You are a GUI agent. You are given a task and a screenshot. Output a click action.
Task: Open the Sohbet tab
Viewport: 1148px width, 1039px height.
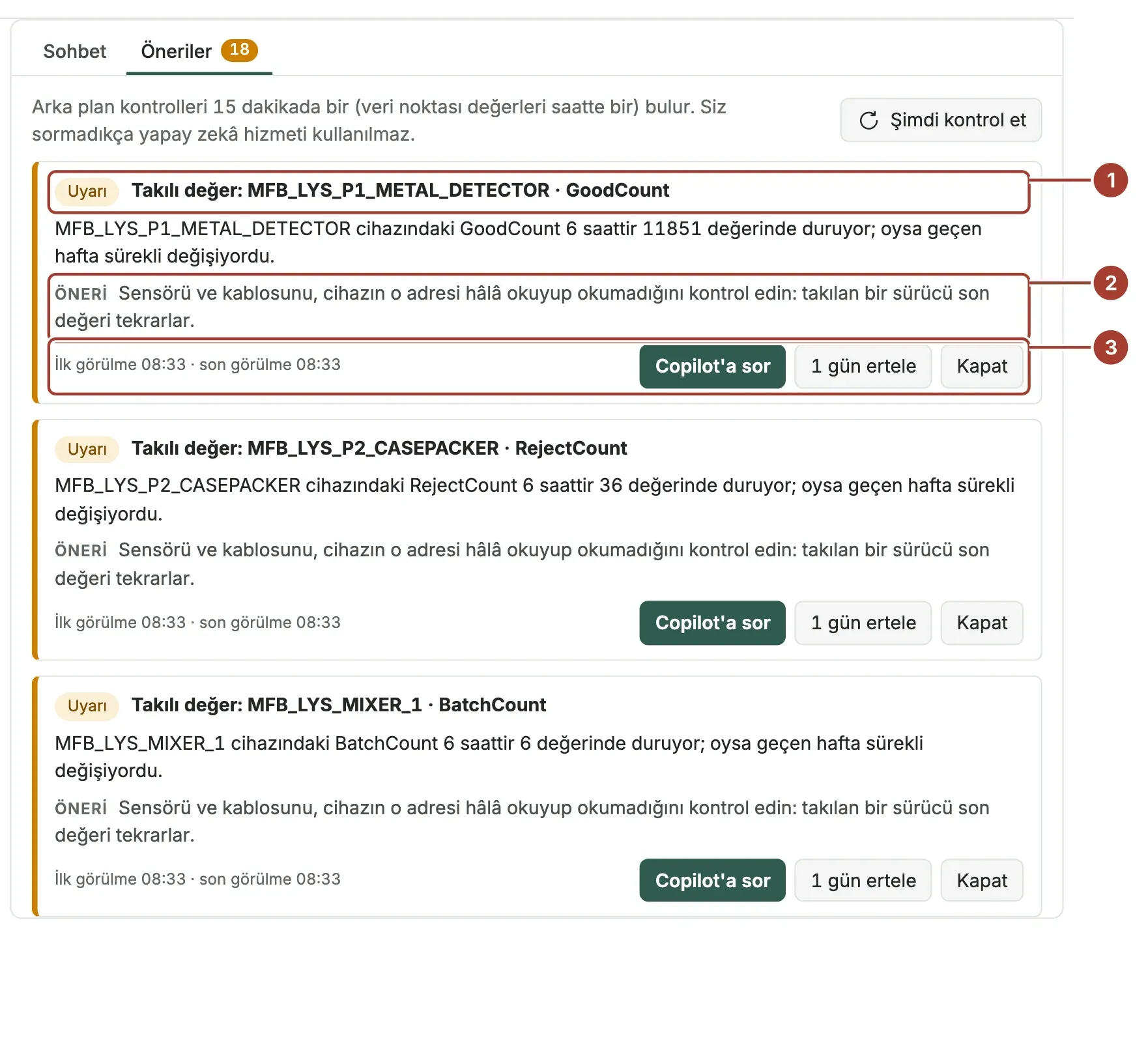pos(74,51)
